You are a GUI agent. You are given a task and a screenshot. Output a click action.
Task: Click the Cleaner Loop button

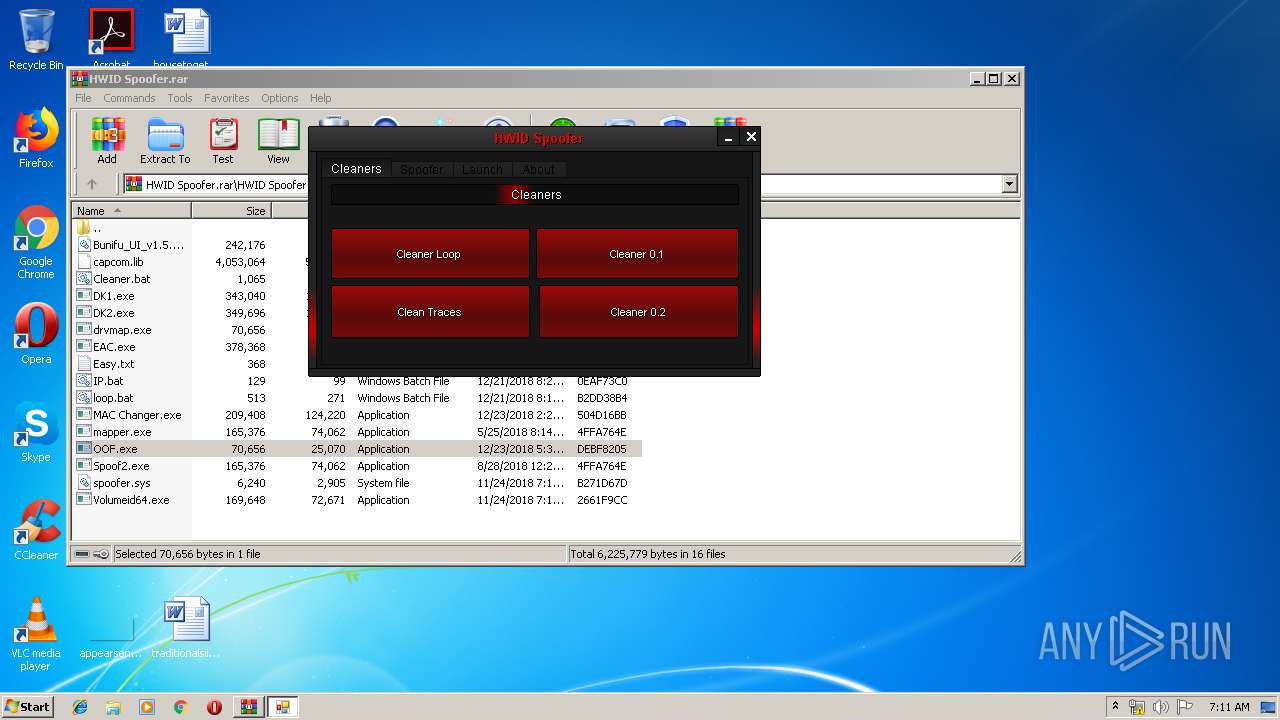(x=429, y=254)
